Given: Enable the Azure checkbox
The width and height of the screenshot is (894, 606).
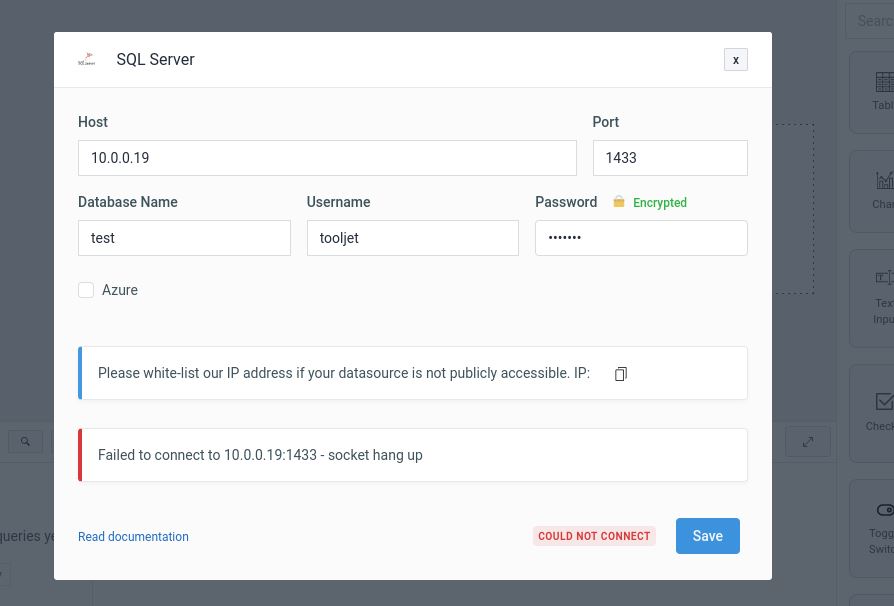Looking at the screenshot, I should click(x=86, y=290).
